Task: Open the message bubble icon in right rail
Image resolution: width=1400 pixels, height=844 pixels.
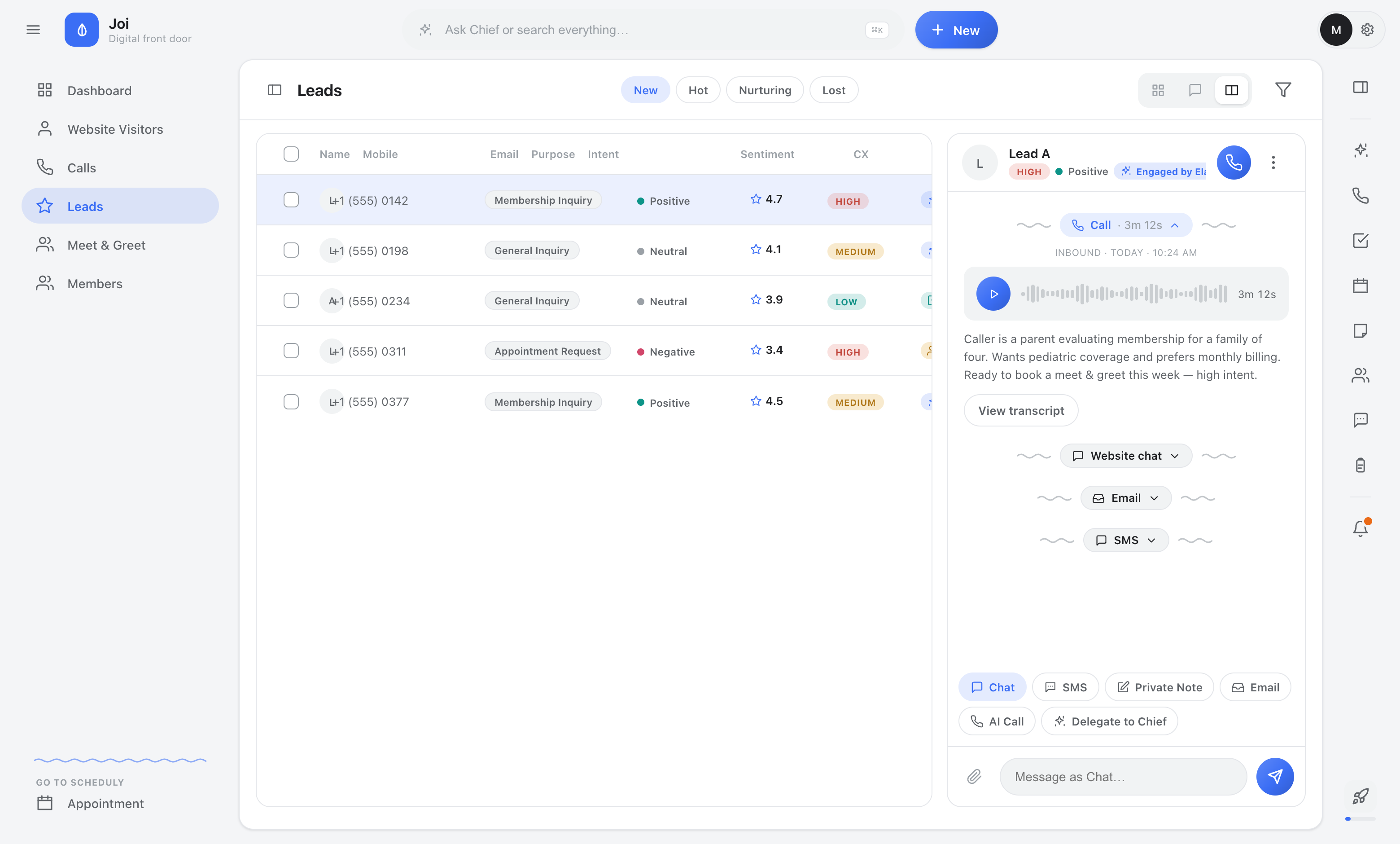Action: pyautogui.click(x=1360, y=420)
